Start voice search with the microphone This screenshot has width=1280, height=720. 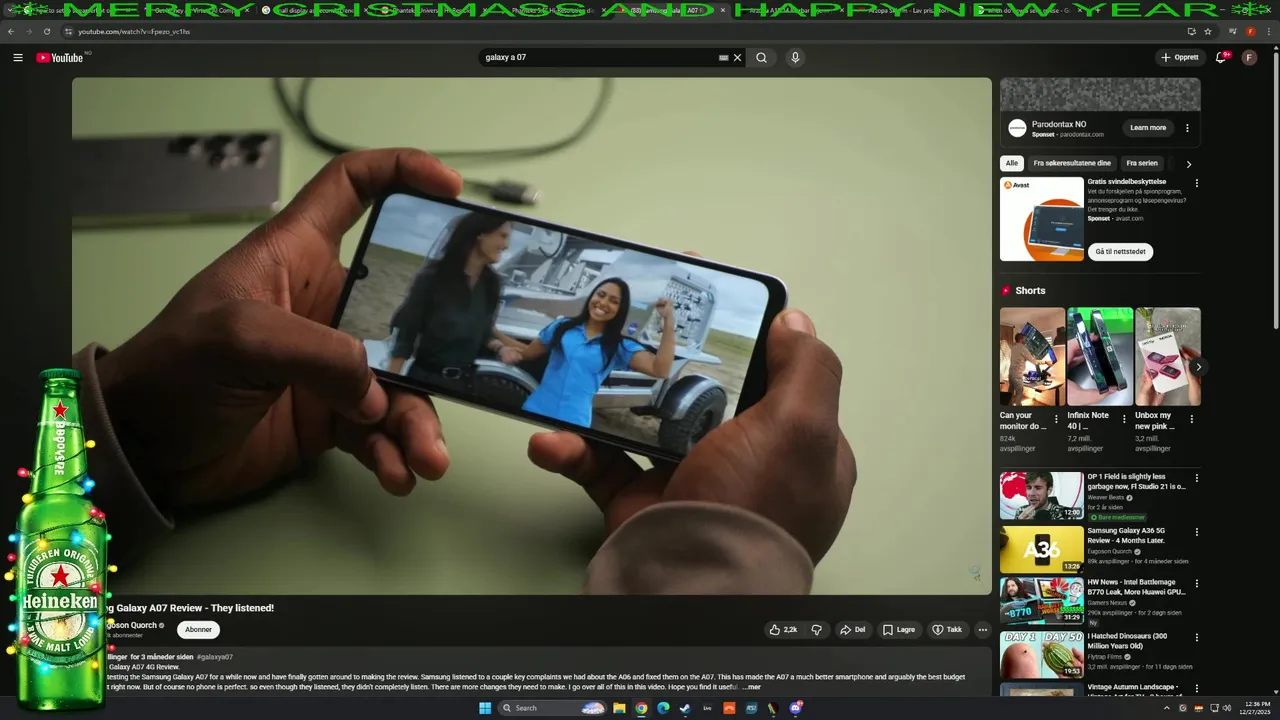[x=795, y=58]
